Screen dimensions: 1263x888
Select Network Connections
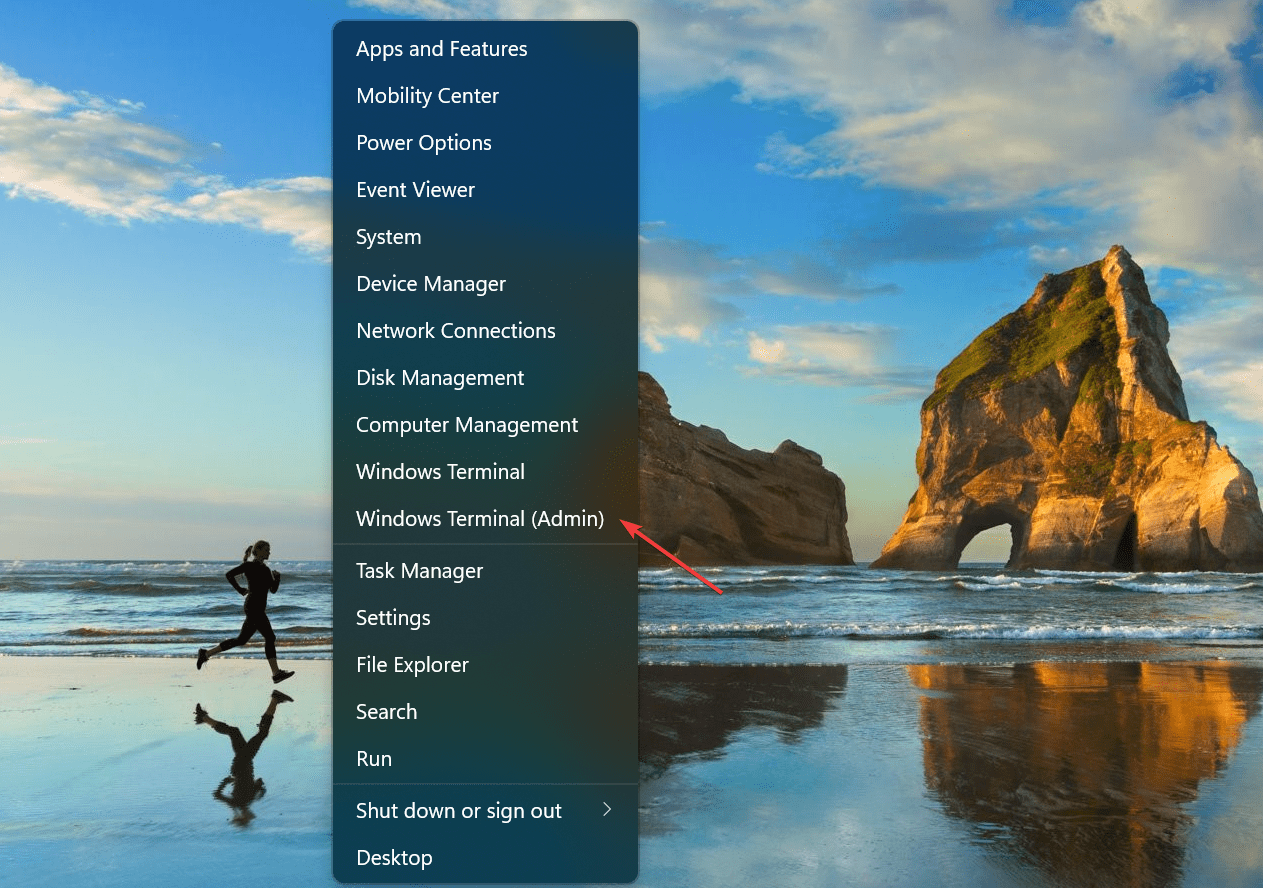tap(485, 331)
